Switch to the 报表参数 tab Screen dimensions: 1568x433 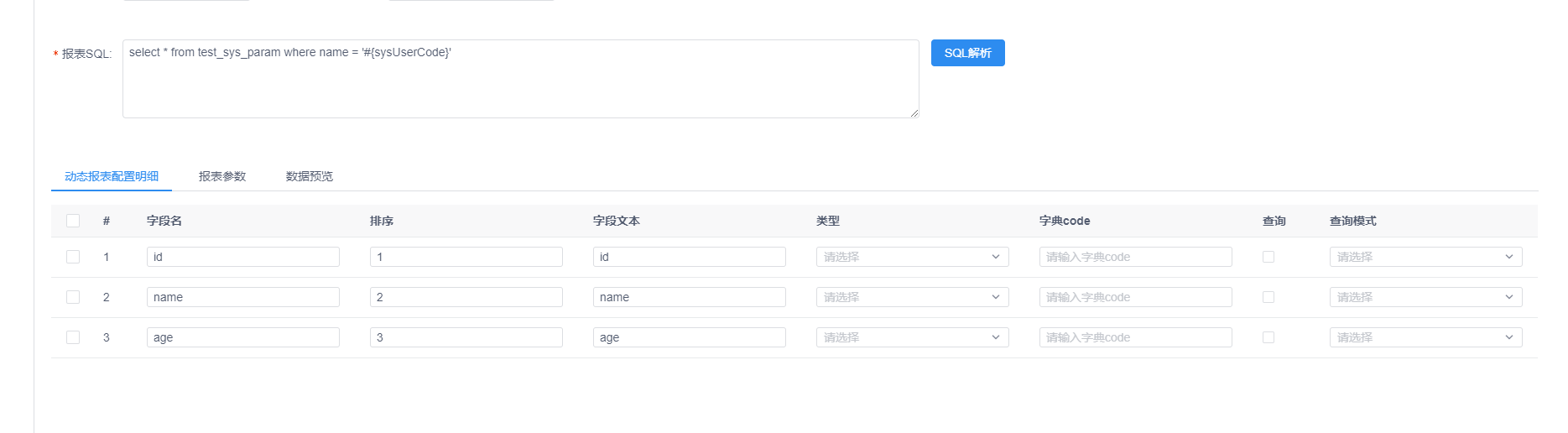pos(222,176)
